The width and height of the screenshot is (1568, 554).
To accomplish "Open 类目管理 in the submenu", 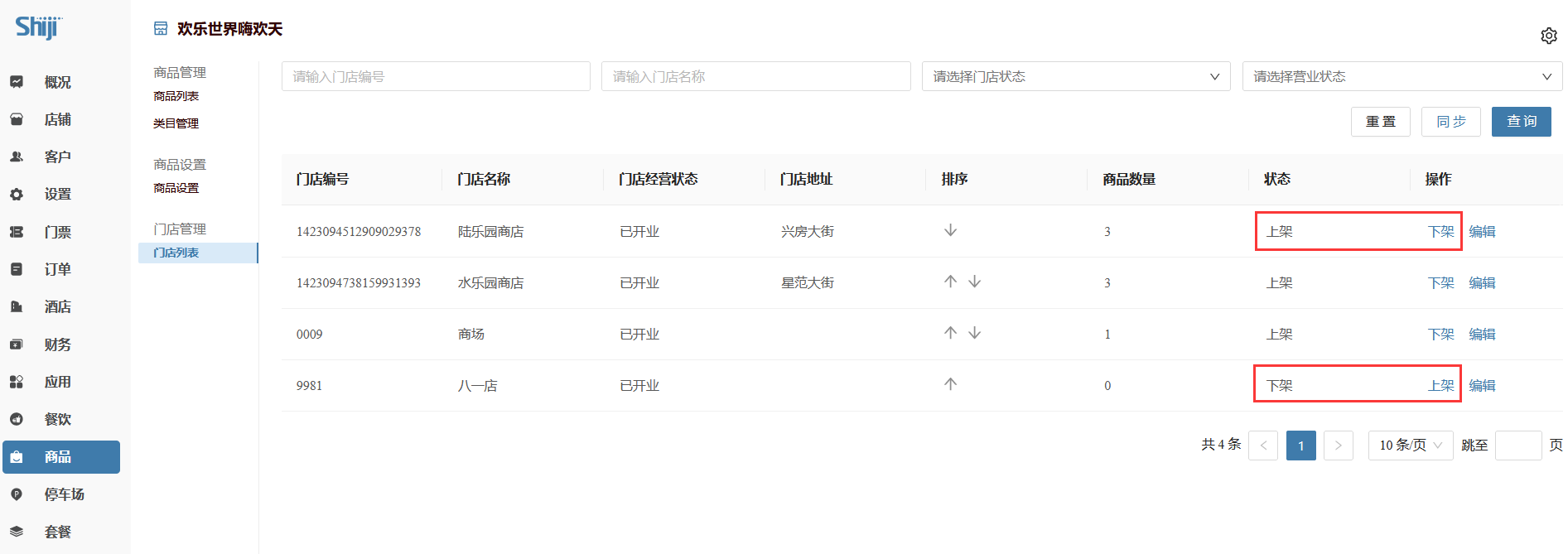I will 176,123.
